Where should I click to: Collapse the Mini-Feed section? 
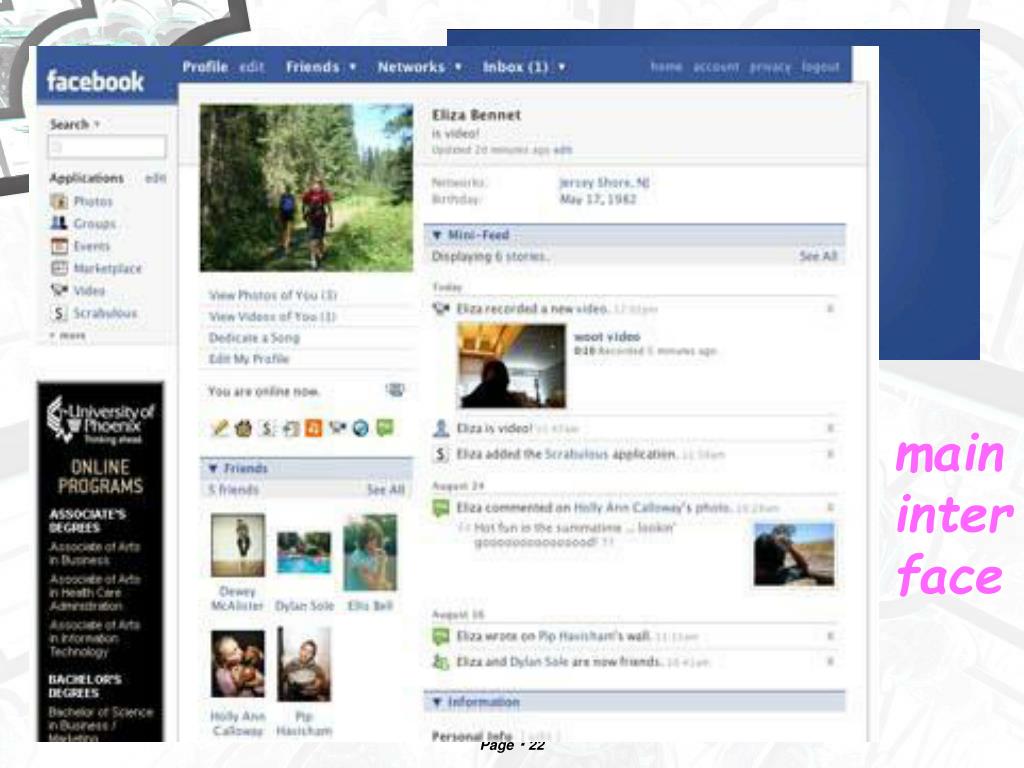437,235
